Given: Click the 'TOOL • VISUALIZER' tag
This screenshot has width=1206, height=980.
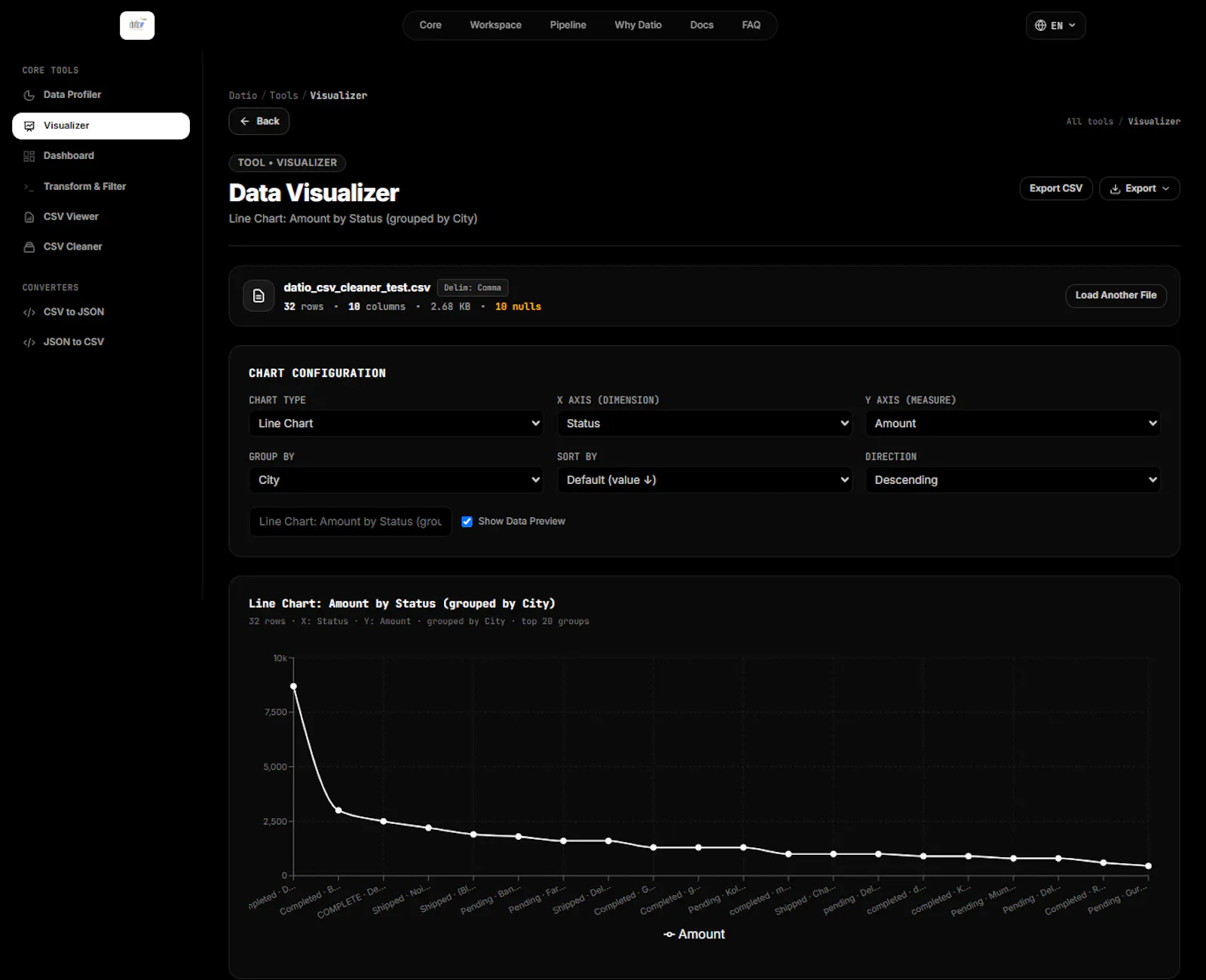Looking at the screenshot, I should tap(287, 163).
